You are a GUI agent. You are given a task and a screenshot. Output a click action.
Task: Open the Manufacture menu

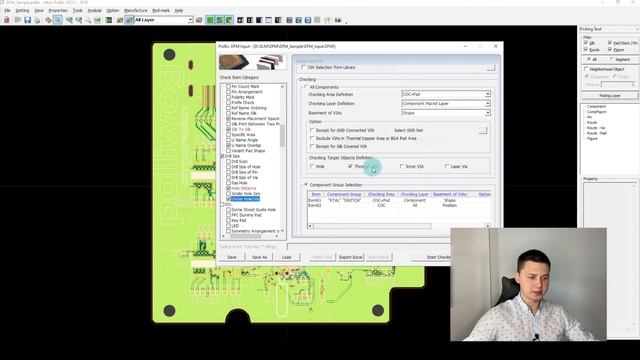[136, 11]
